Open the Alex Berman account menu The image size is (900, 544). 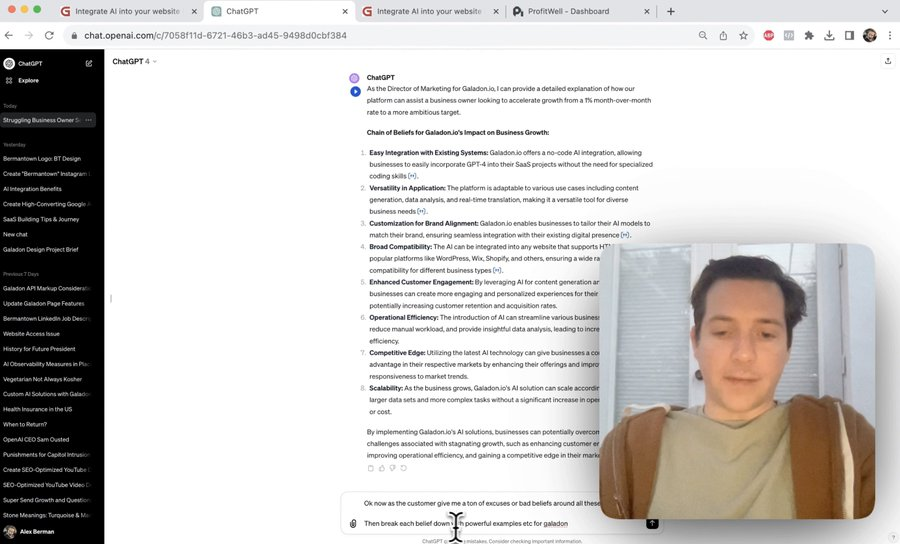[x=52, y=531]
